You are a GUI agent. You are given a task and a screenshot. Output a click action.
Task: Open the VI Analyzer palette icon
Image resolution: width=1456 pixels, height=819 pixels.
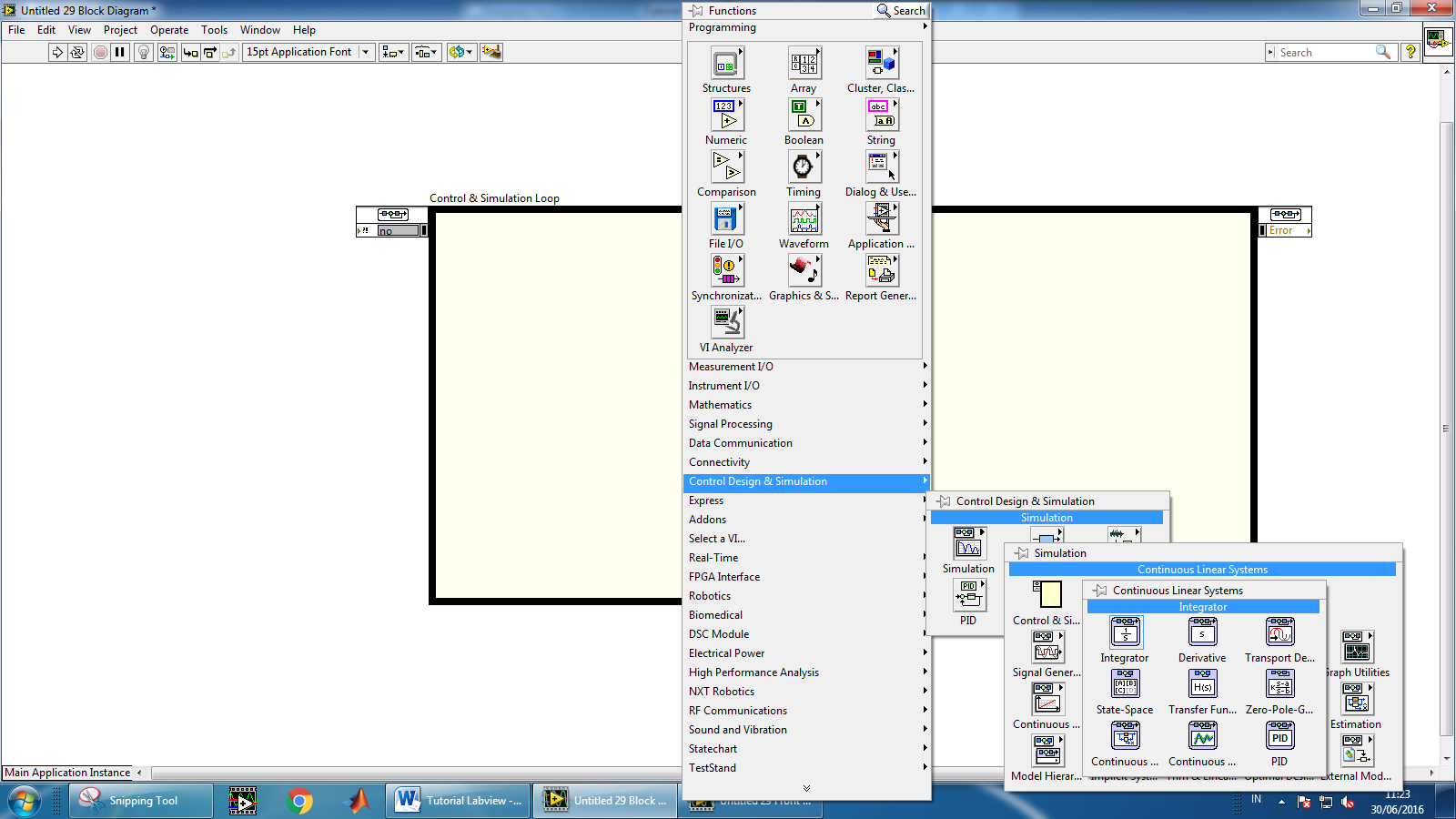[726, 322]
